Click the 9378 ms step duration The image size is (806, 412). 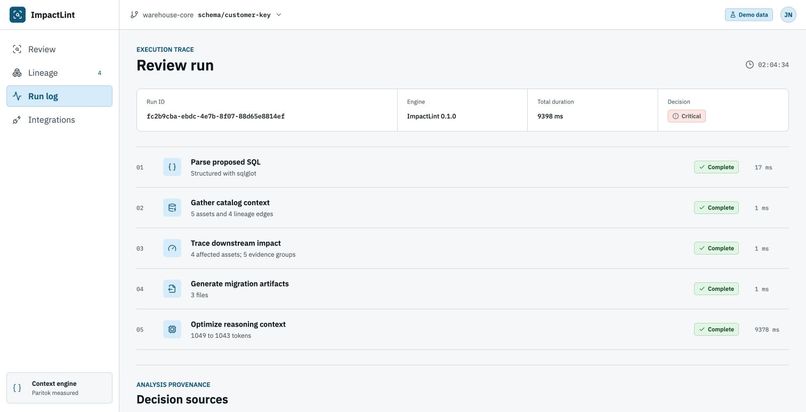(766, 330)
